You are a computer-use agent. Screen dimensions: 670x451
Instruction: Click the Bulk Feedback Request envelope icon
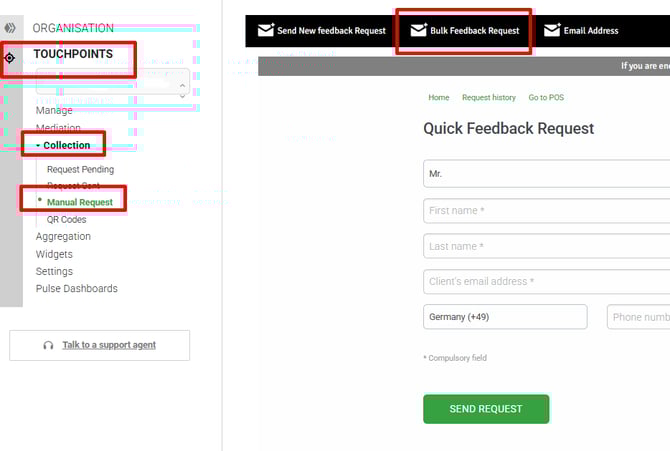[419, 31]
